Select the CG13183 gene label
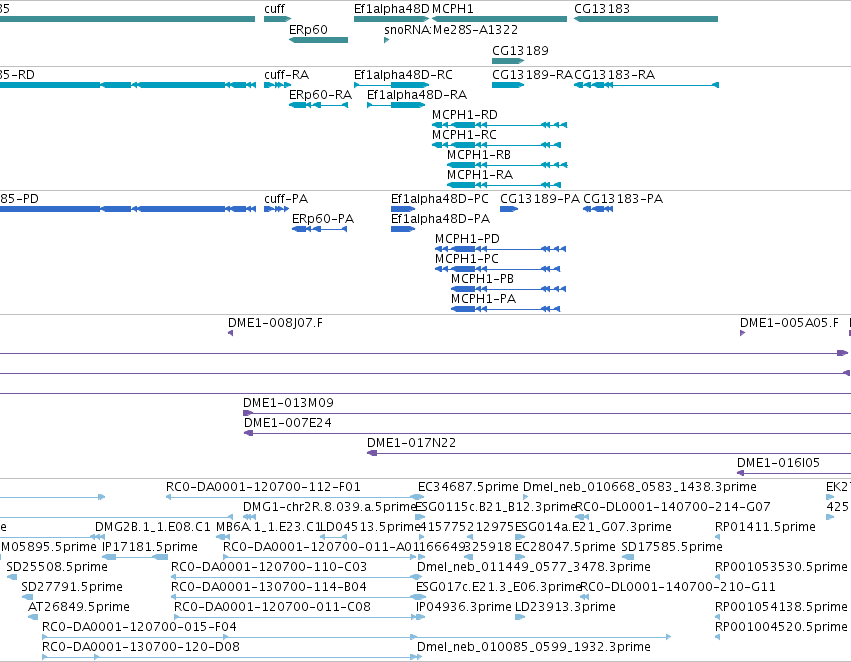The height and width of the screenshot is (662, 851). pos(602,9)
